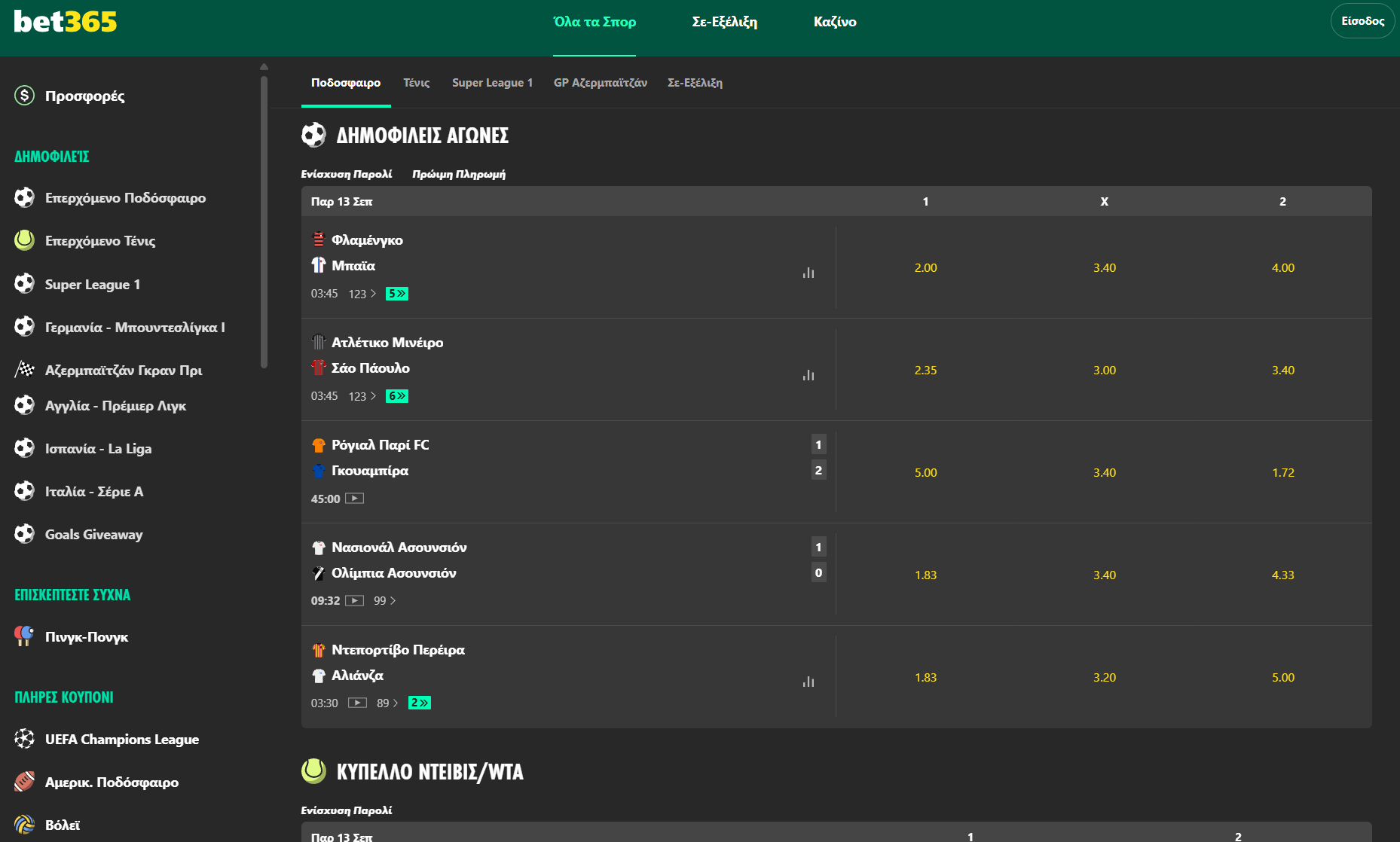
Task: Open Ενίσχυση Παρολί under ΔΗΜΟΦΙΛΕΙΣ ΑΓΩΝΕΣ
Action: point(347,174)
